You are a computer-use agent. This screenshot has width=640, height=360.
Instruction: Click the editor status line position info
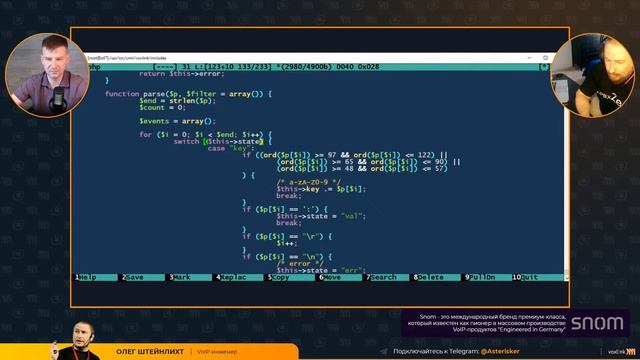tap(266, 67)
